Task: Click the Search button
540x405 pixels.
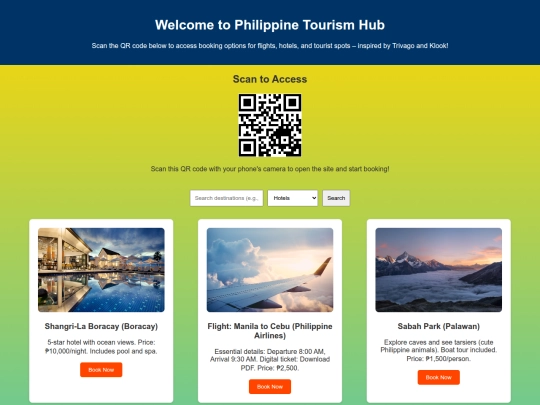Action: point(336,198)
